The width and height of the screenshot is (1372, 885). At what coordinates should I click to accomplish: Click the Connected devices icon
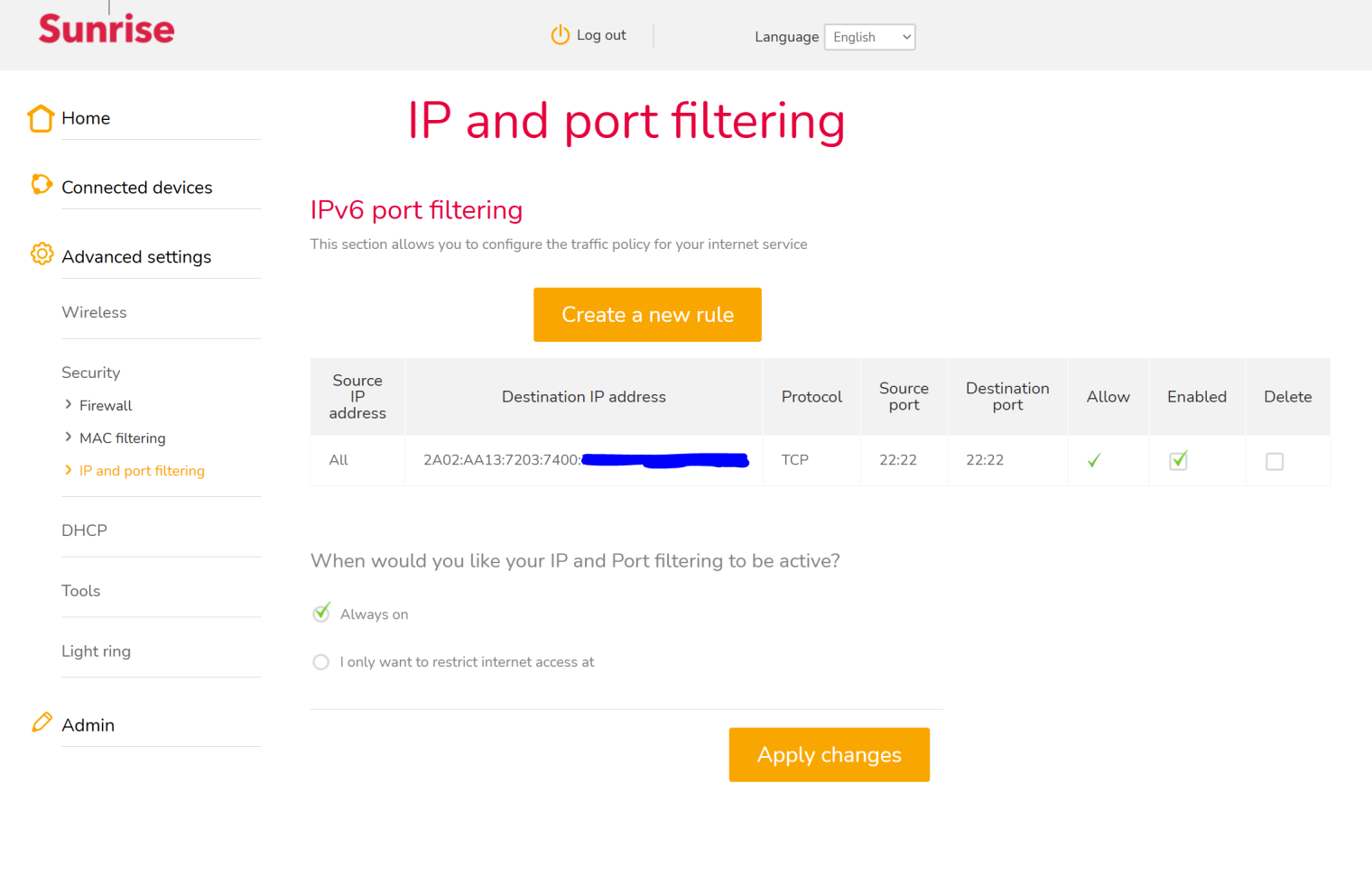coord(41,185)
